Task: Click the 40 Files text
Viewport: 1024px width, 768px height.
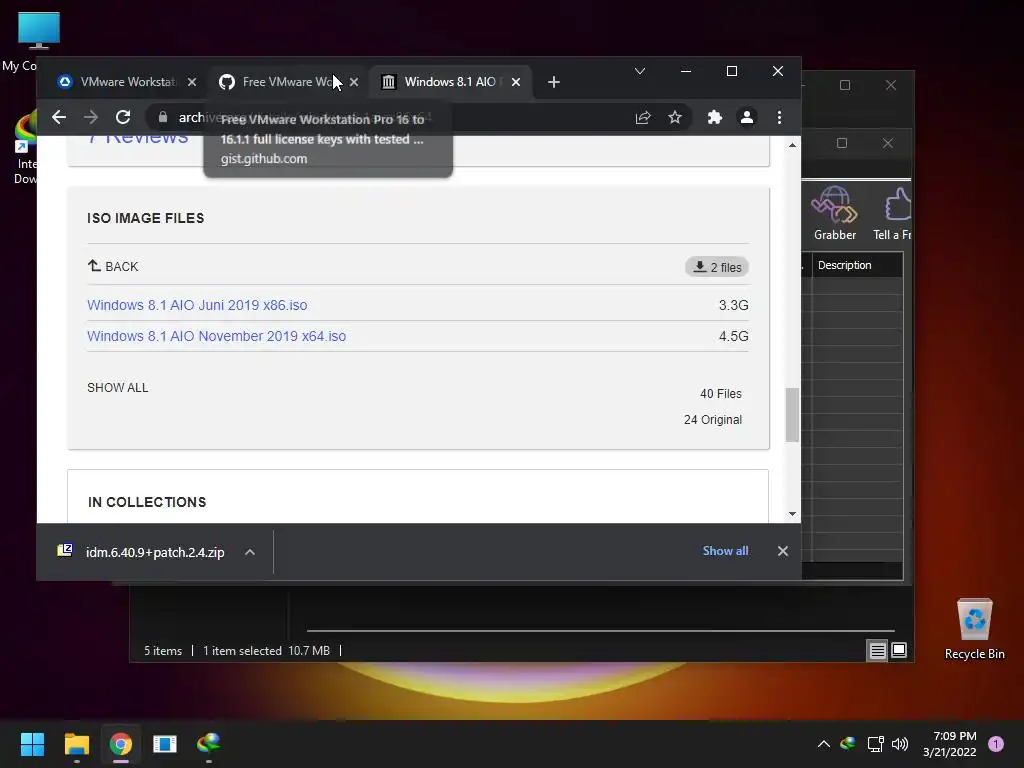Action: (721, 394)
